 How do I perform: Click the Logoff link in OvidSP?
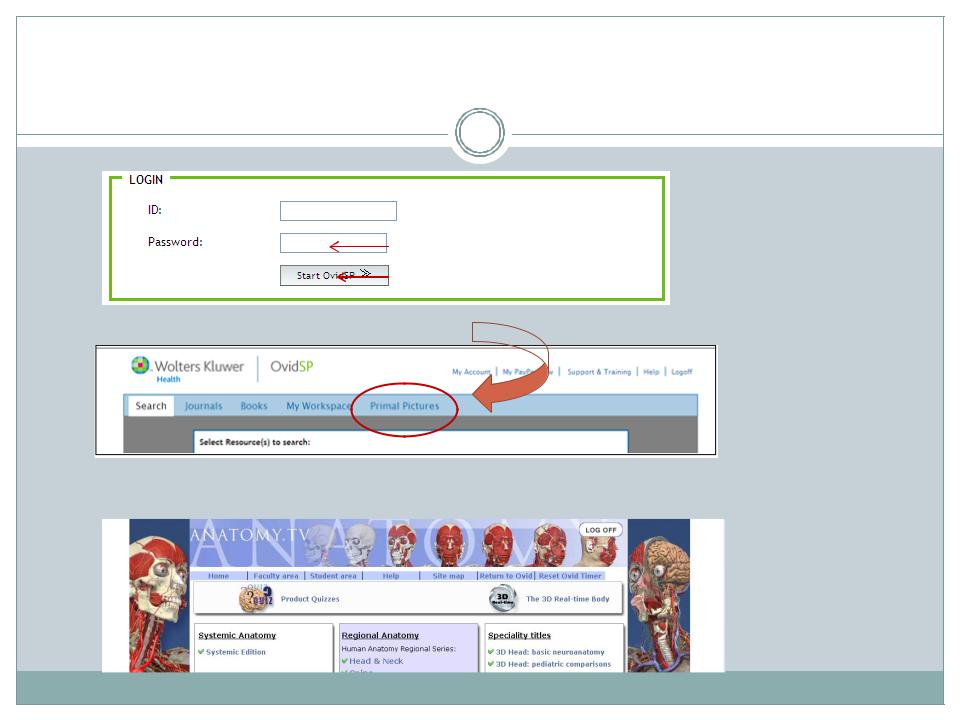coord(681,372)
